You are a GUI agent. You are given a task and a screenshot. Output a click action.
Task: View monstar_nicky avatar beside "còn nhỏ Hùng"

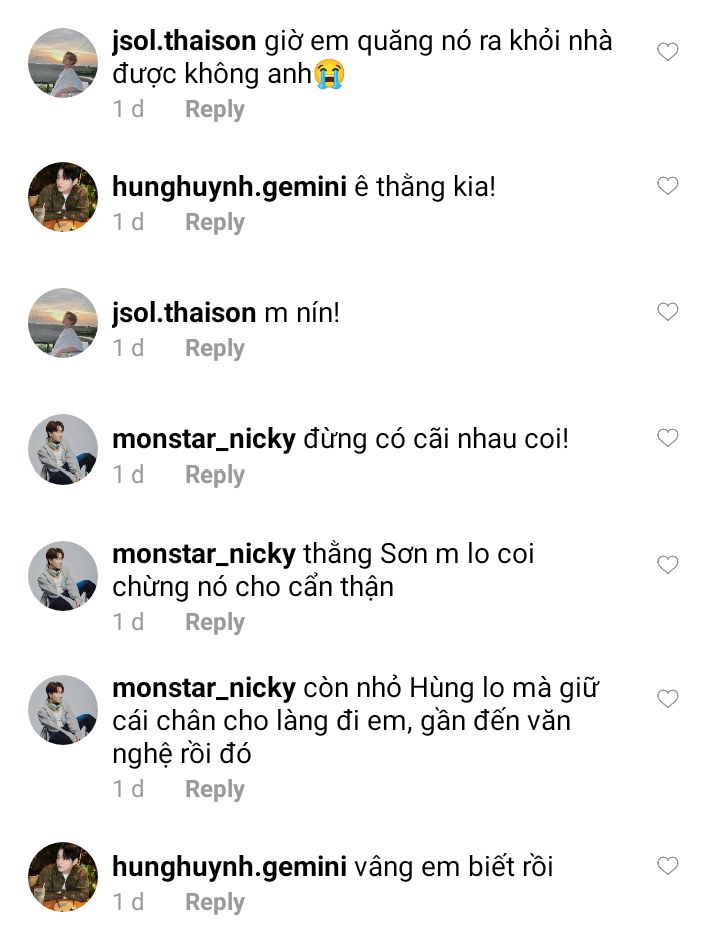click(63, 710)
